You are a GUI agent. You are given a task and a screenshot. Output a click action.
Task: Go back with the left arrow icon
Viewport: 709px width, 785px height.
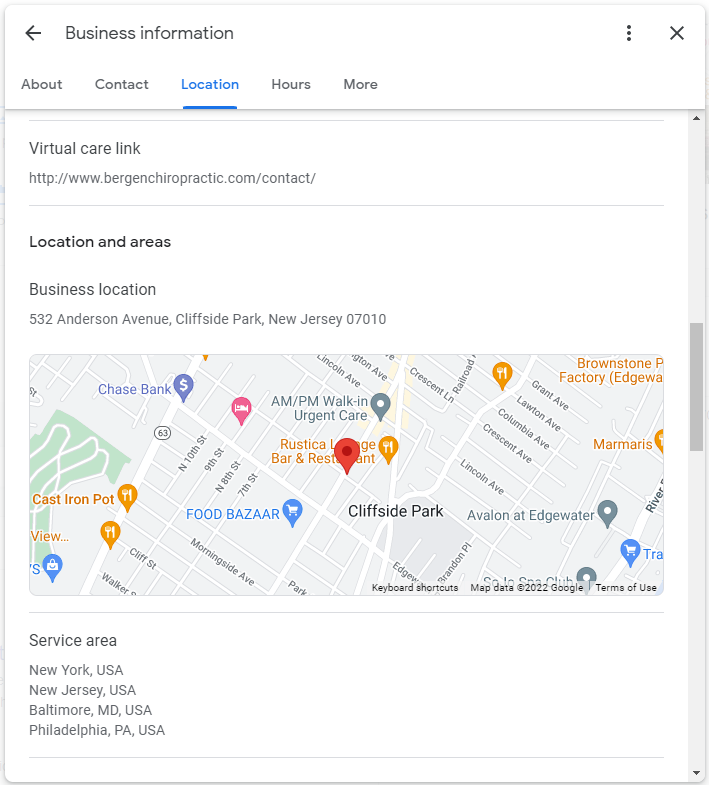point(34,33)
